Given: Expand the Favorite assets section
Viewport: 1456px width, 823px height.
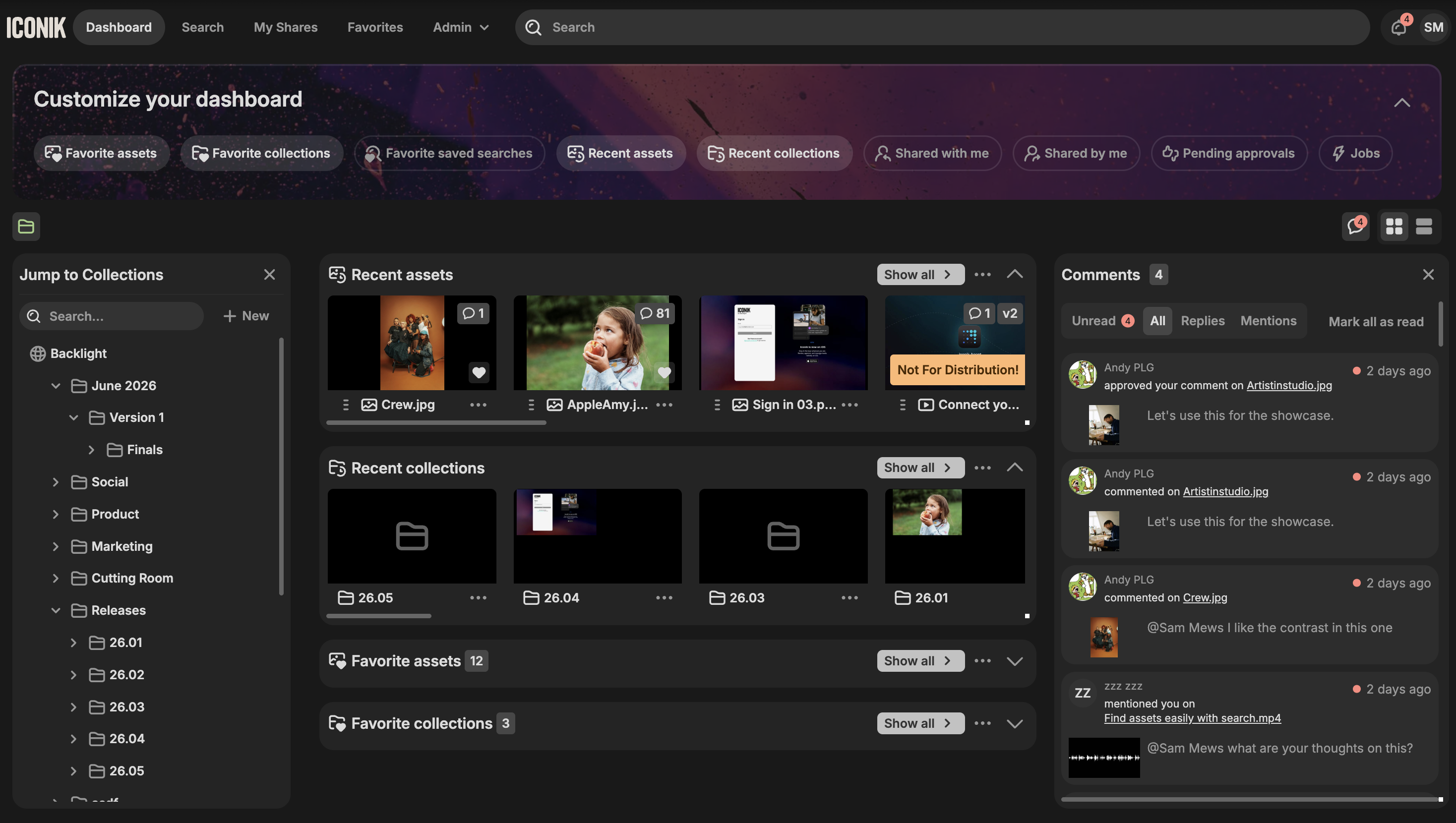Looking at the screenshot, I should [x=1015, y=661].
